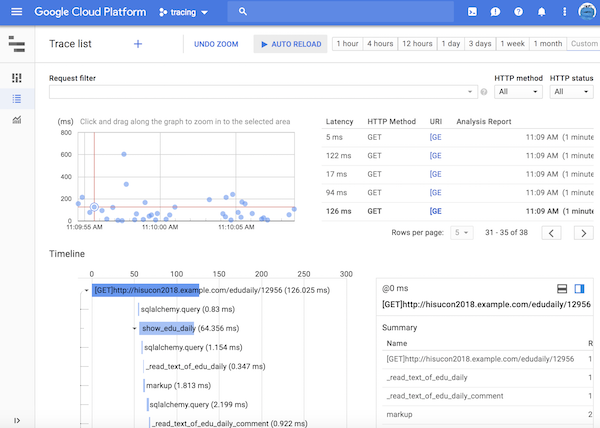Open the help question mark icon
600x428 pixels.
[x=518, y=12]
